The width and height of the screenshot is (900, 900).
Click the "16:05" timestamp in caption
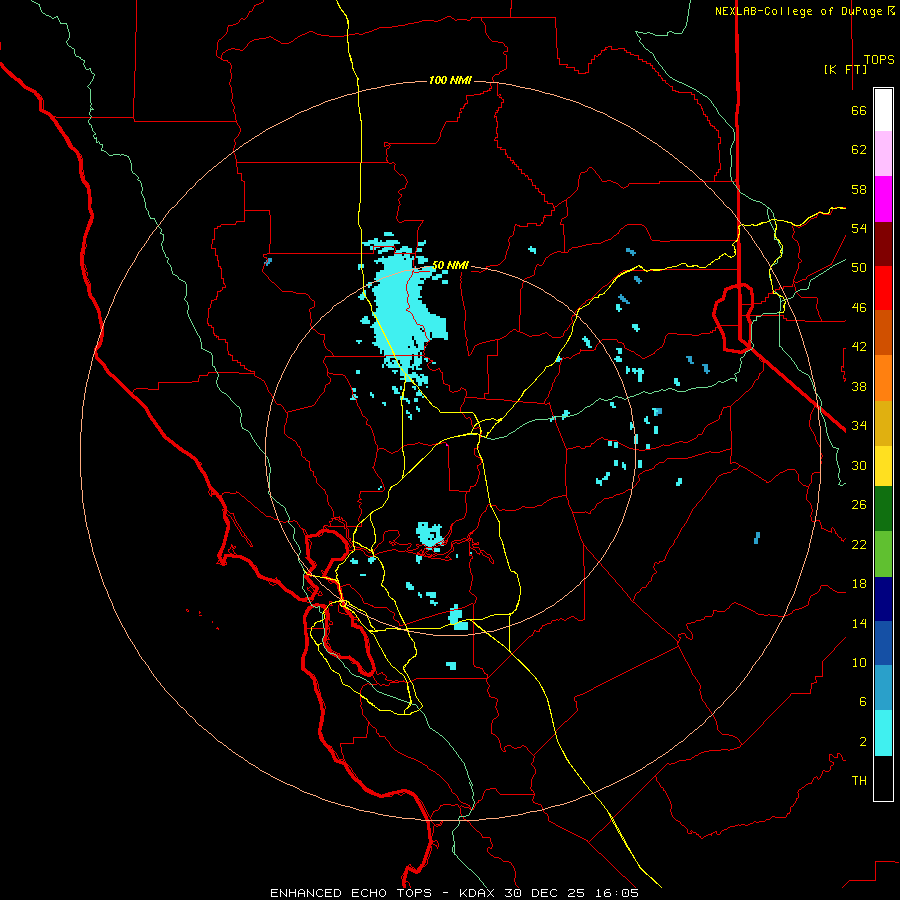tap(616, 893)
